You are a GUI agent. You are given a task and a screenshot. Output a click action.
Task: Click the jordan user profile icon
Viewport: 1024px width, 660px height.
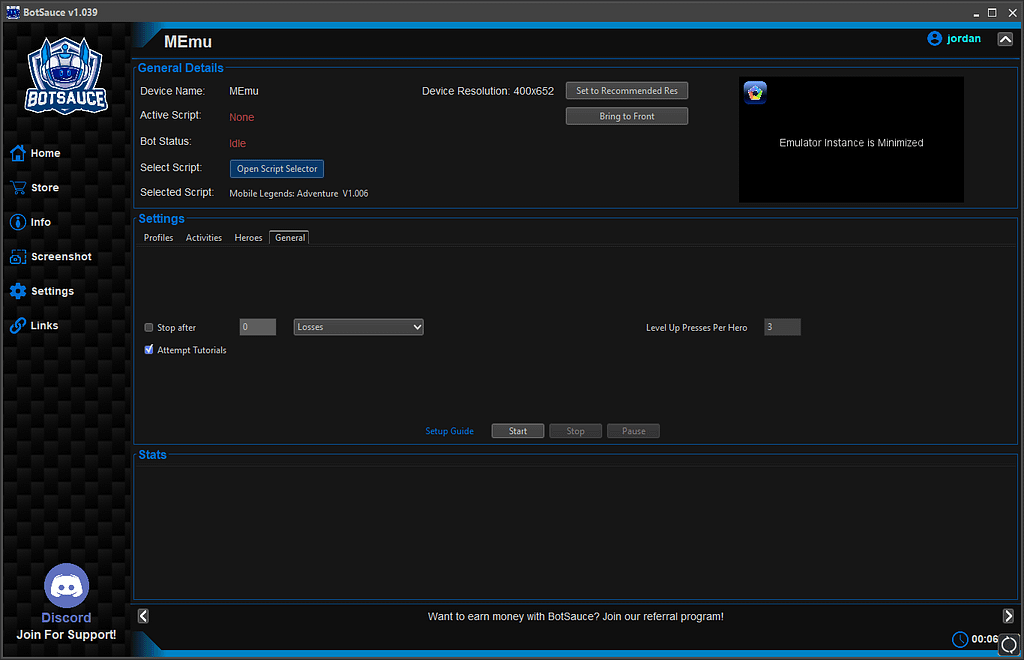point(935,39)
